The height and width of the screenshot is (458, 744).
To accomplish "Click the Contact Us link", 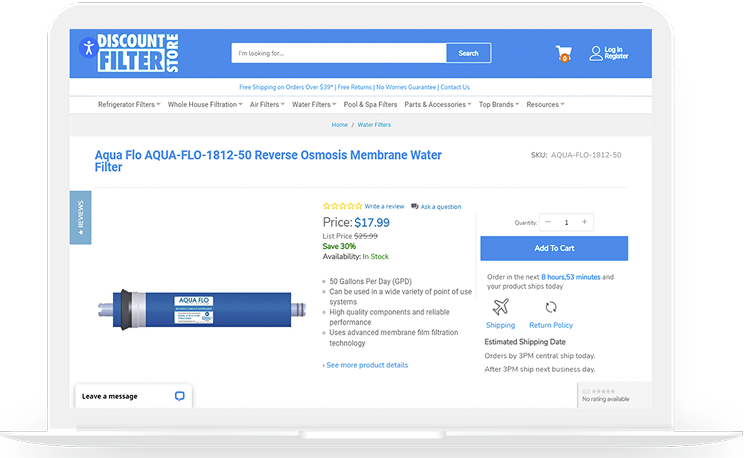I will [x=455, y=87].
